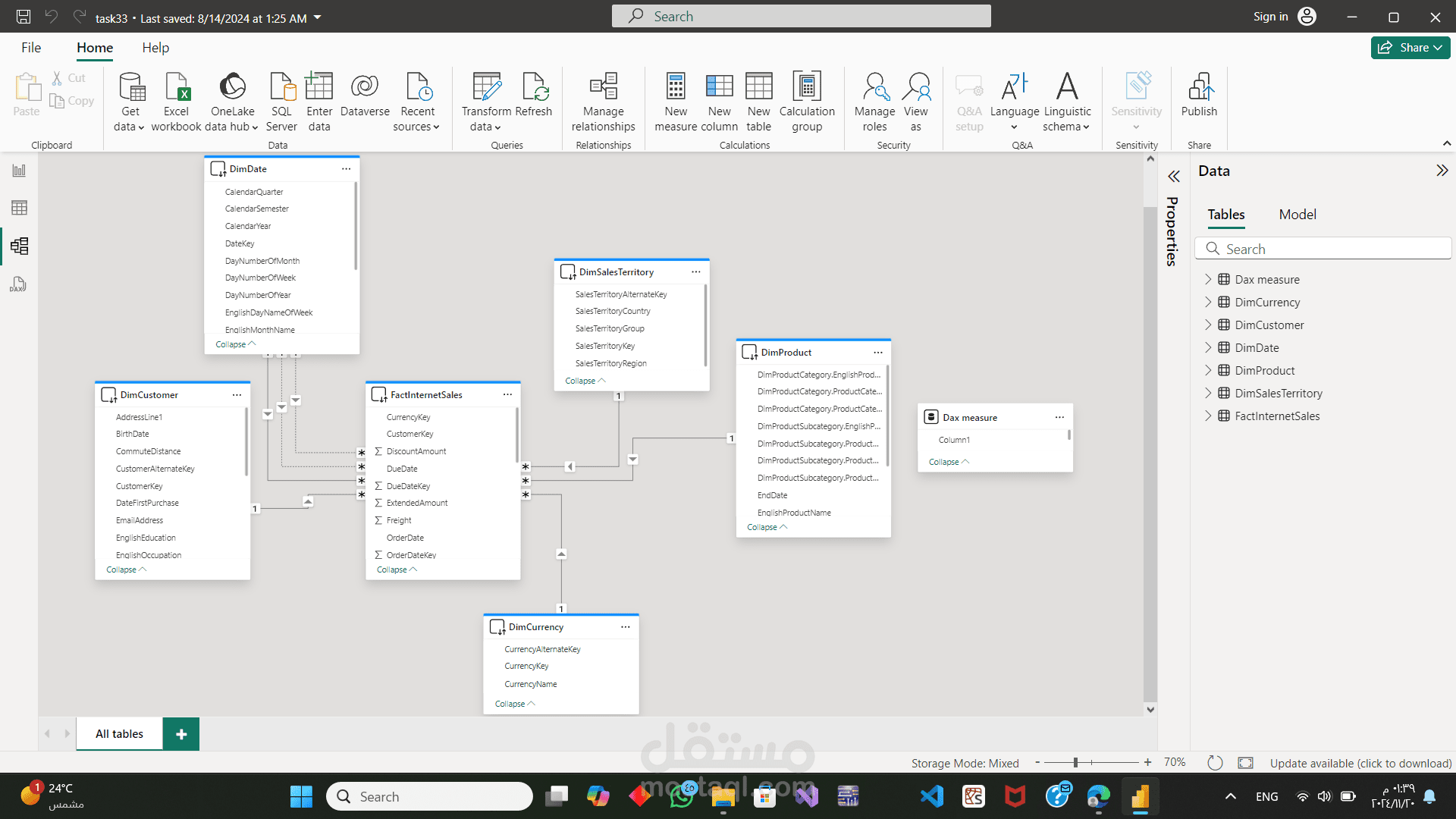Image resolution: width=1456 pixels, height=819 pixels.
Task: Reset layout icon in status bar
Action: 1215,762
